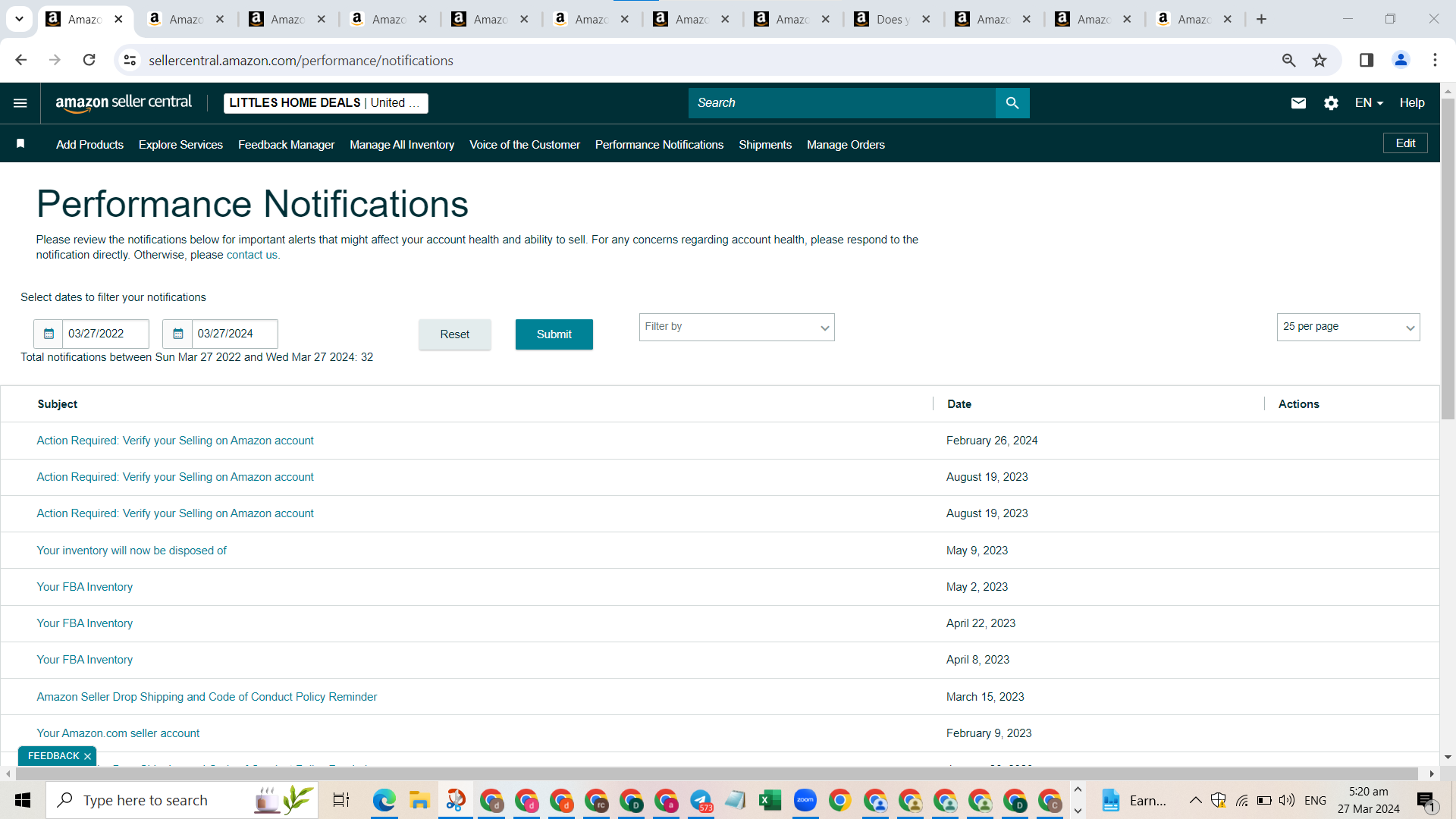Open Excel from taskbar
The image size is (1456, 819).
pos(770,800)
